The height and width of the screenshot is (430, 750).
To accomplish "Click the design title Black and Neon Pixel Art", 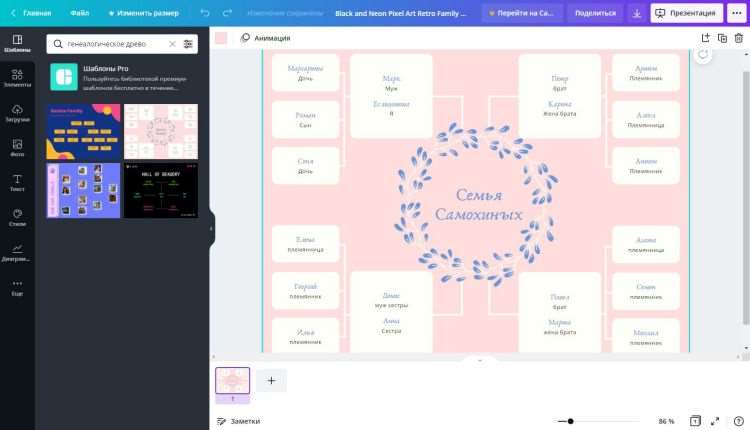I will 400,13.
